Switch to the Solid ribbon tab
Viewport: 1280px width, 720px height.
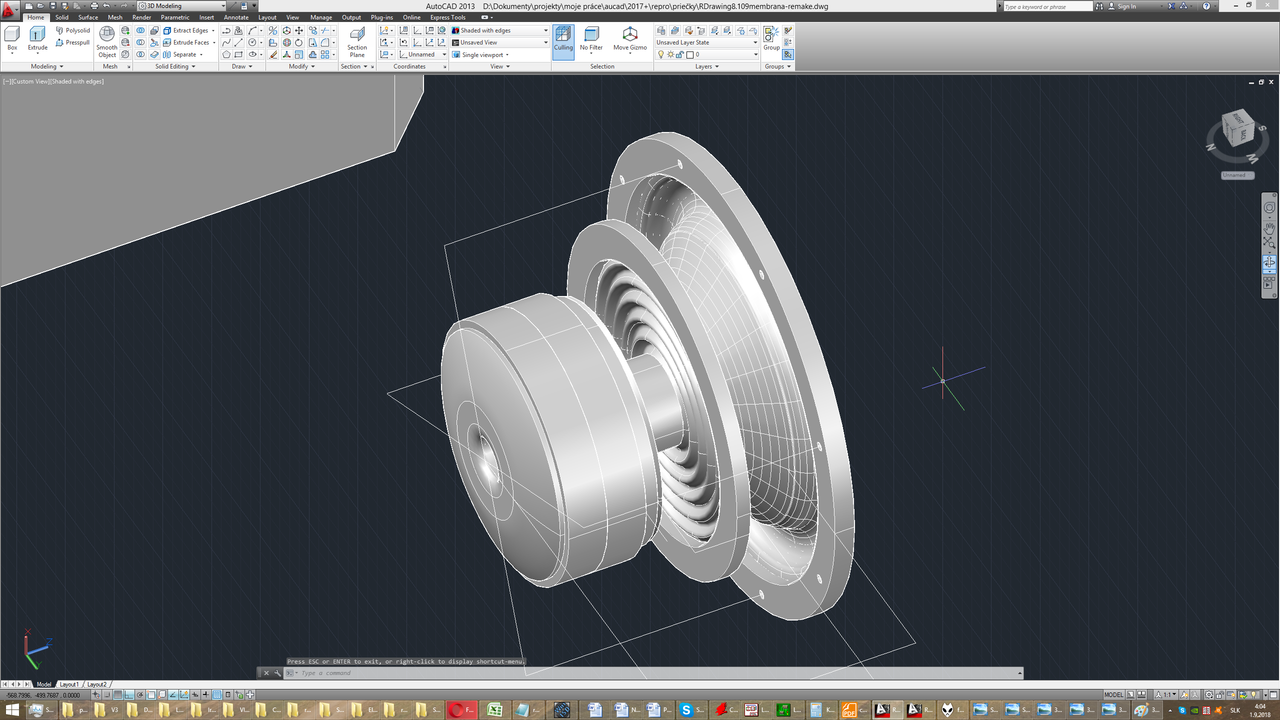[62, 17]
